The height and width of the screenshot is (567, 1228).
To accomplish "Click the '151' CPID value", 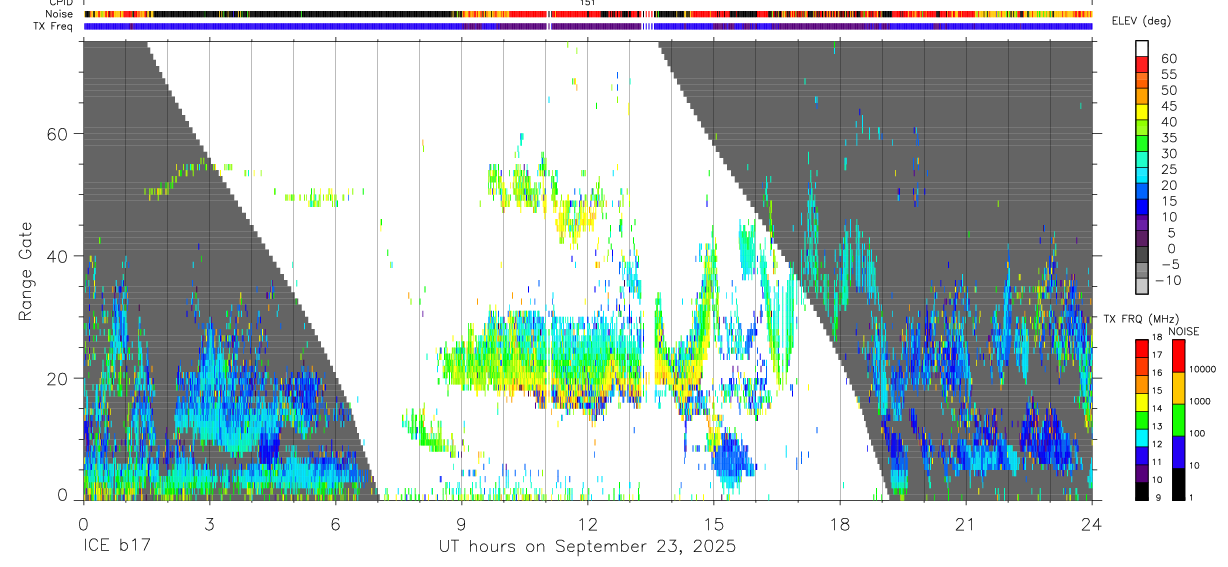I will coord(588,3).
